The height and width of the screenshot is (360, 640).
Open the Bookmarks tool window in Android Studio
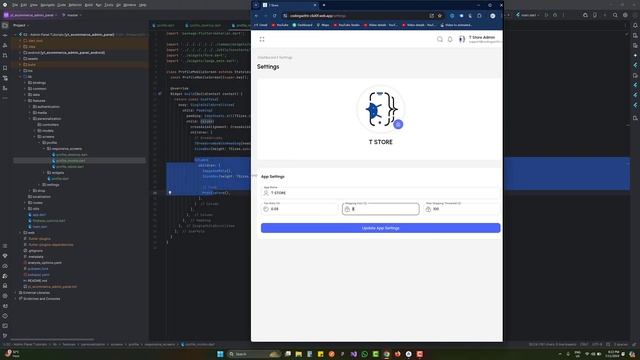(x=5, y=68)
